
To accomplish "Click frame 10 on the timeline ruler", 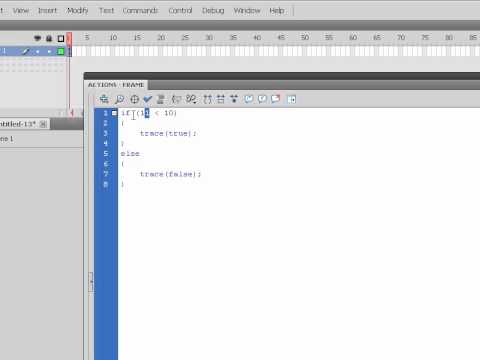I will (x=113, y=38).
